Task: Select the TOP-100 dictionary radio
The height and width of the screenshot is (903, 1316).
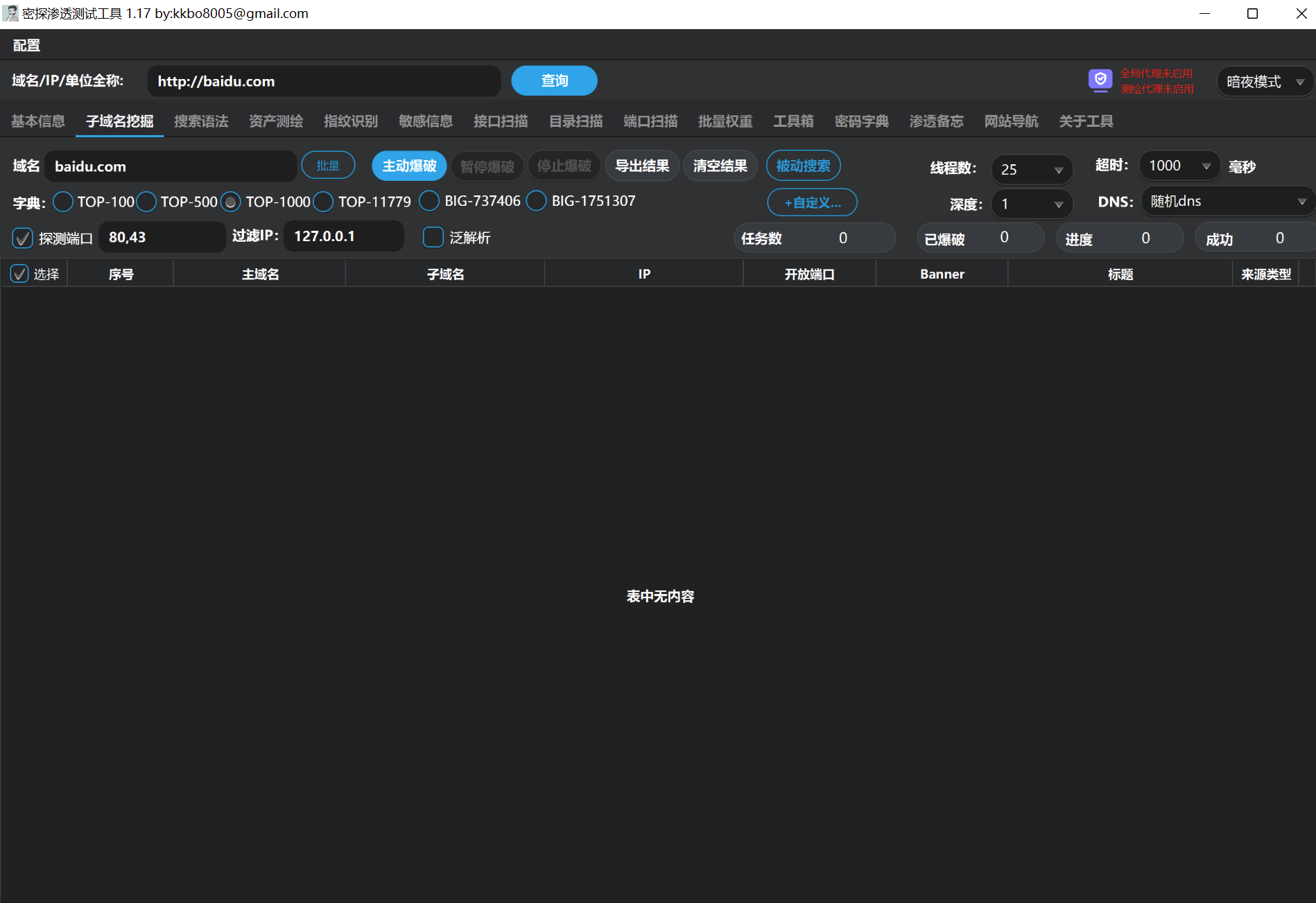Action: point(63,202)
